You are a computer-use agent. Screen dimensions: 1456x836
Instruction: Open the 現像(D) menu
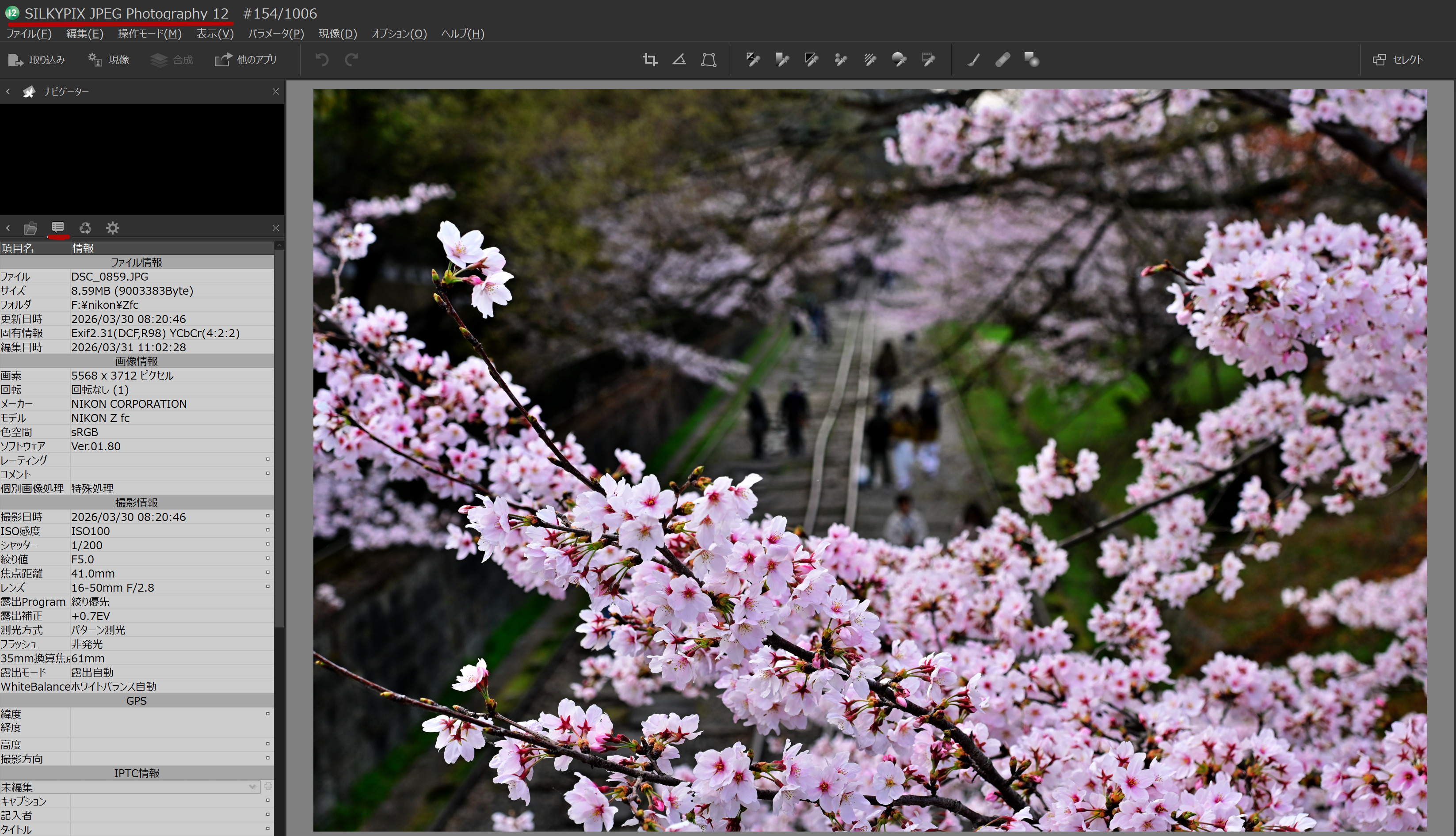point(338,34)
